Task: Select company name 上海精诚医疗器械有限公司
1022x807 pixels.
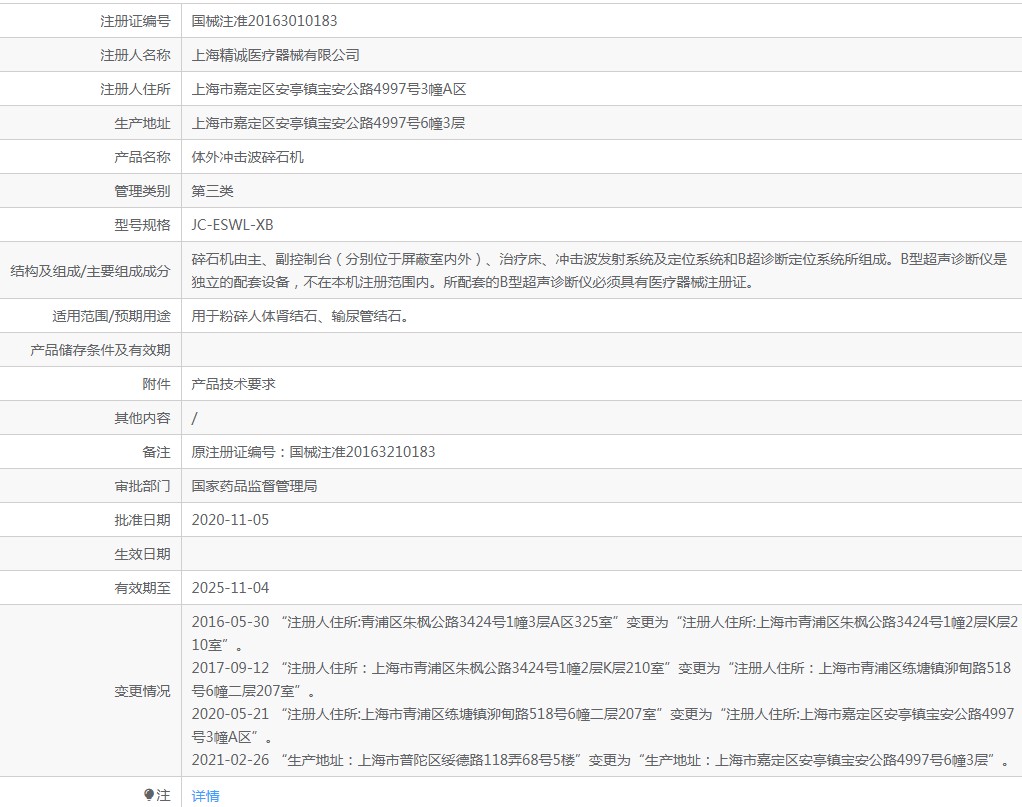Action: coord(275,55)
